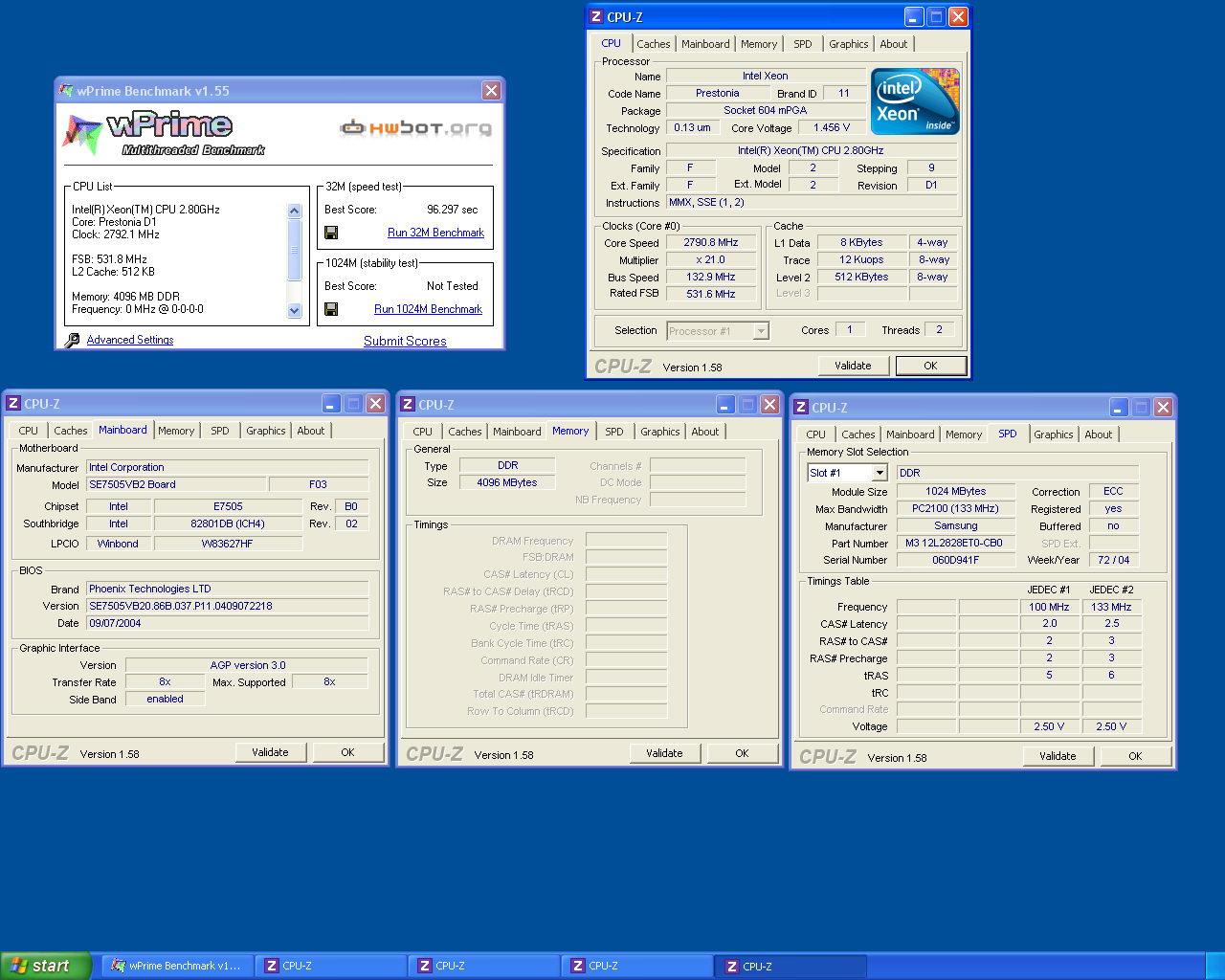Select the Samsung manufacturer field
This screenshot has height=980, width=1225.
point(956,526)
